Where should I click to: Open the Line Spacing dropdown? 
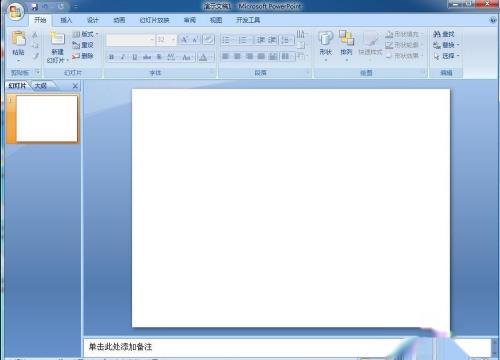(286, 40)
